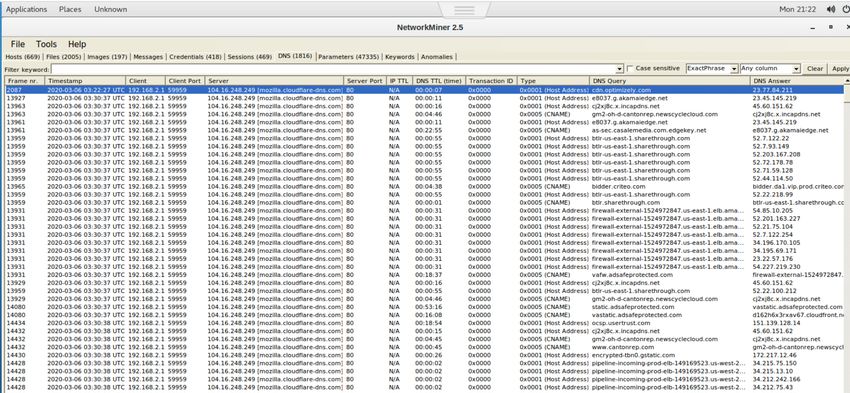
Task: Open the Help menu
Action: [x=77, y=44]
